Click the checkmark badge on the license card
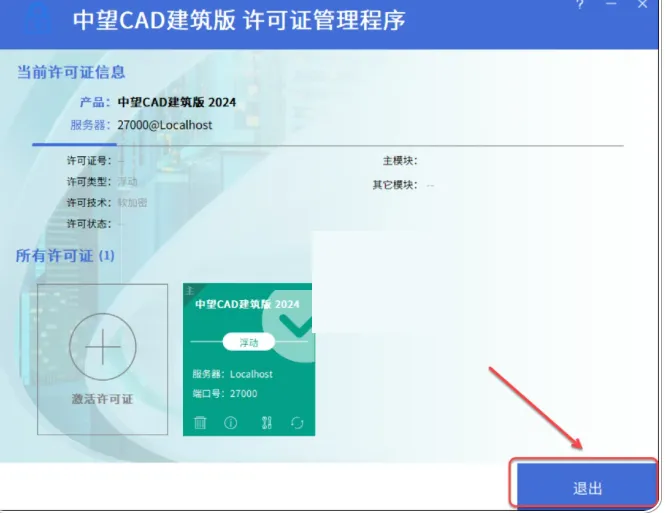Viewport: 666px width, 513px height. click(293, 323)
